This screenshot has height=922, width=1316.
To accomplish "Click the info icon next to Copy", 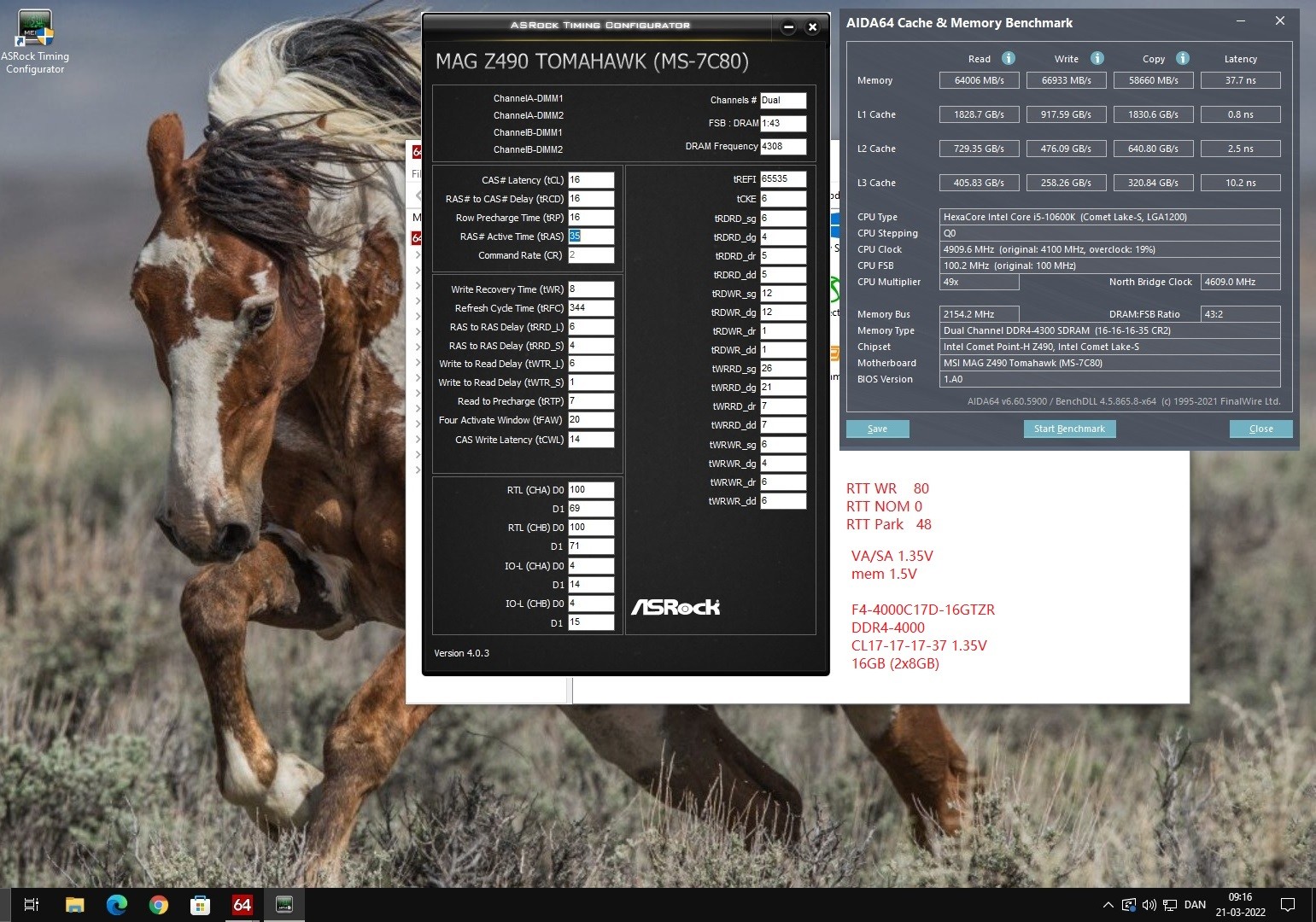I will tap(1183, 58).
